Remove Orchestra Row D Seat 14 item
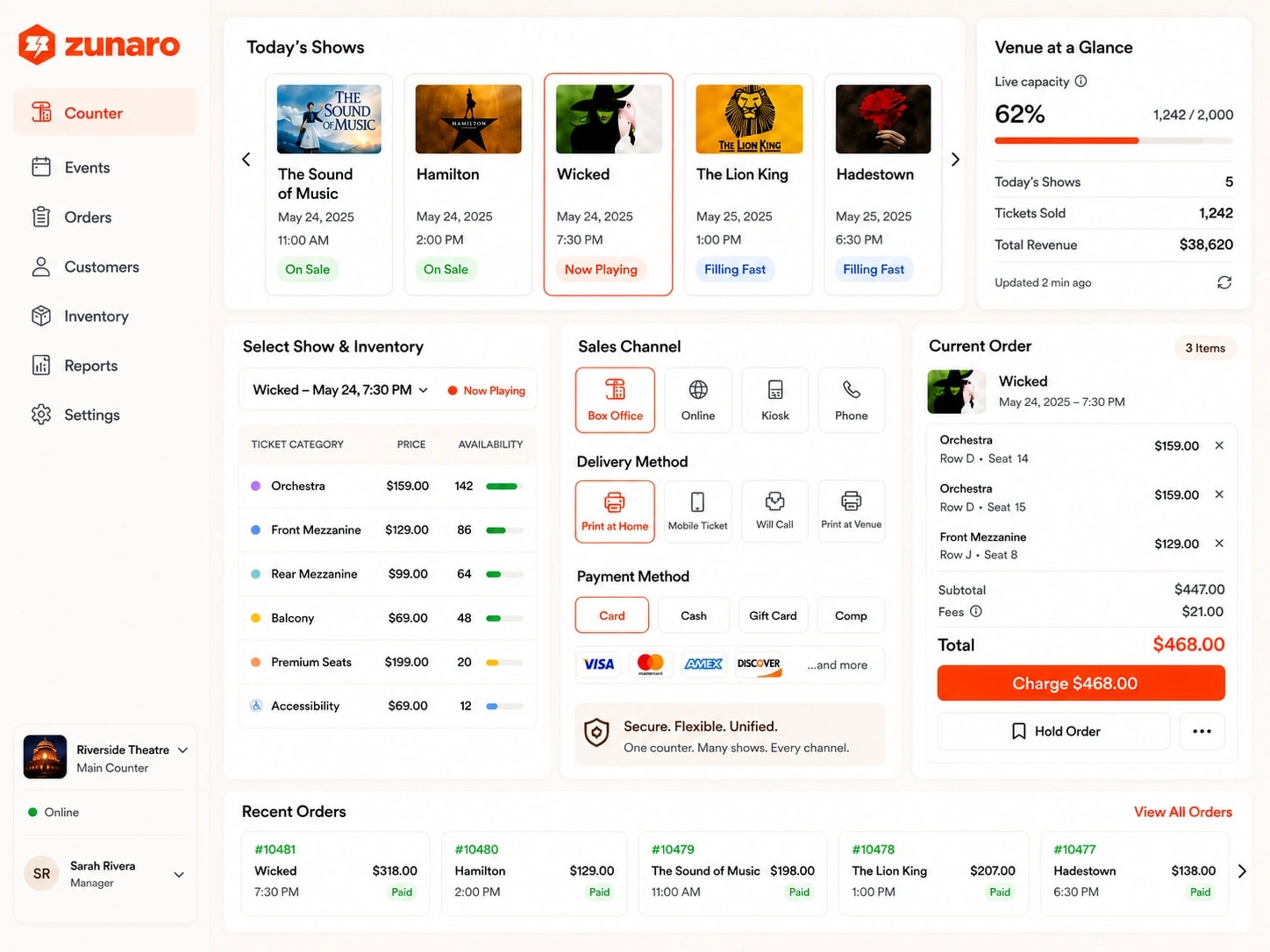1270x952 pixels. click(1219, 445)
